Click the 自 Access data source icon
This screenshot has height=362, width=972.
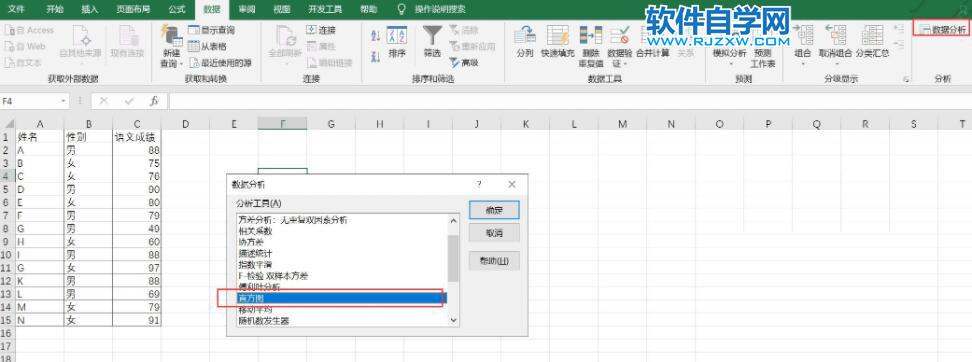pyautogui.click(x=9, y=30)
